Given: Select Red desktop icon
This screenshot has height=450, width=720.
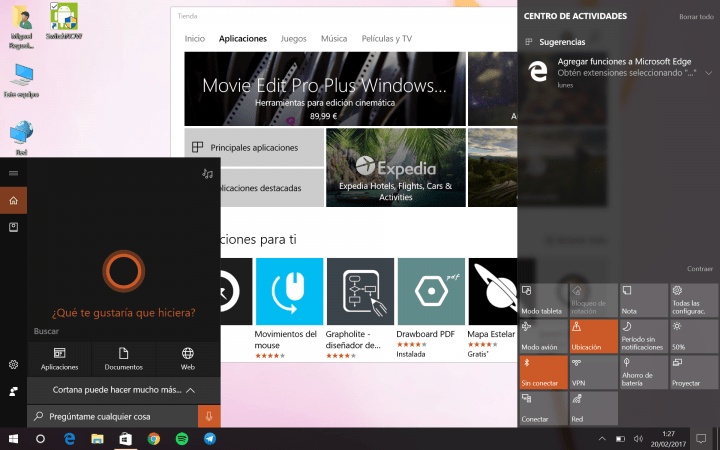Looking at the screenshot, I should click(21, 138).
